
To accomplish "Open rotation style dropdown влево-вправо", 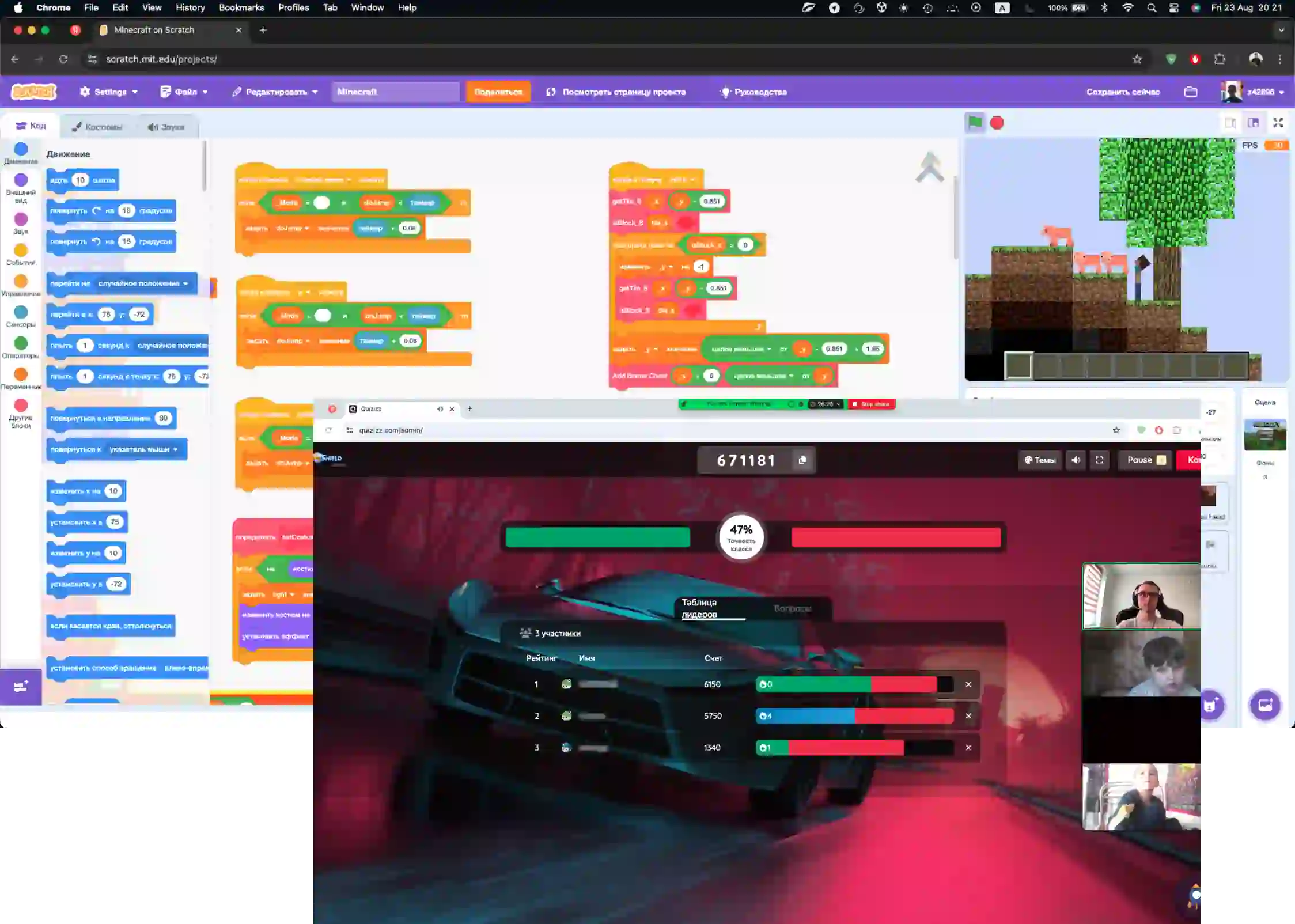I will pyautogui.click(x=185, y=668).
